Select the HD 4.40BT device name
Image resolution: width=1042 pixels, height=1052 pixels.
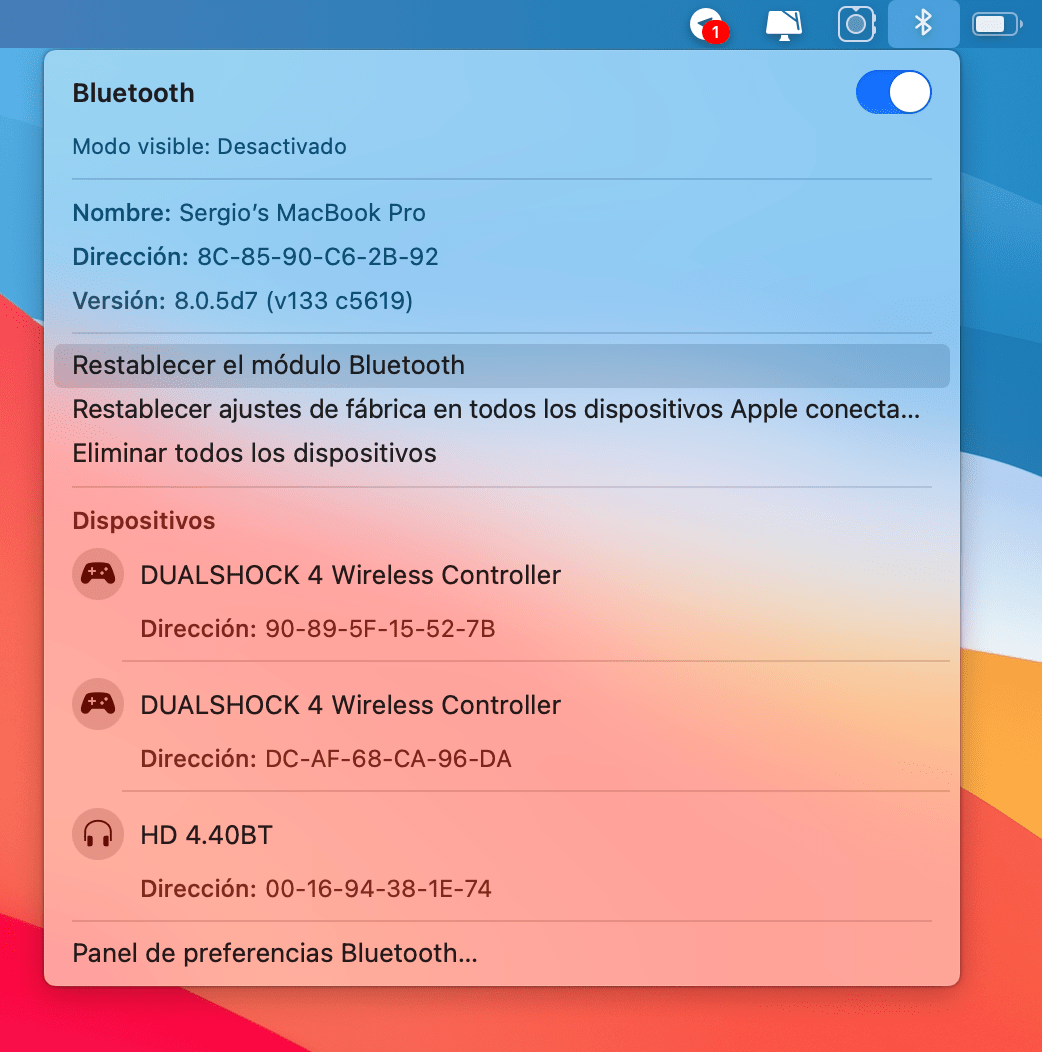coord(207,835)
